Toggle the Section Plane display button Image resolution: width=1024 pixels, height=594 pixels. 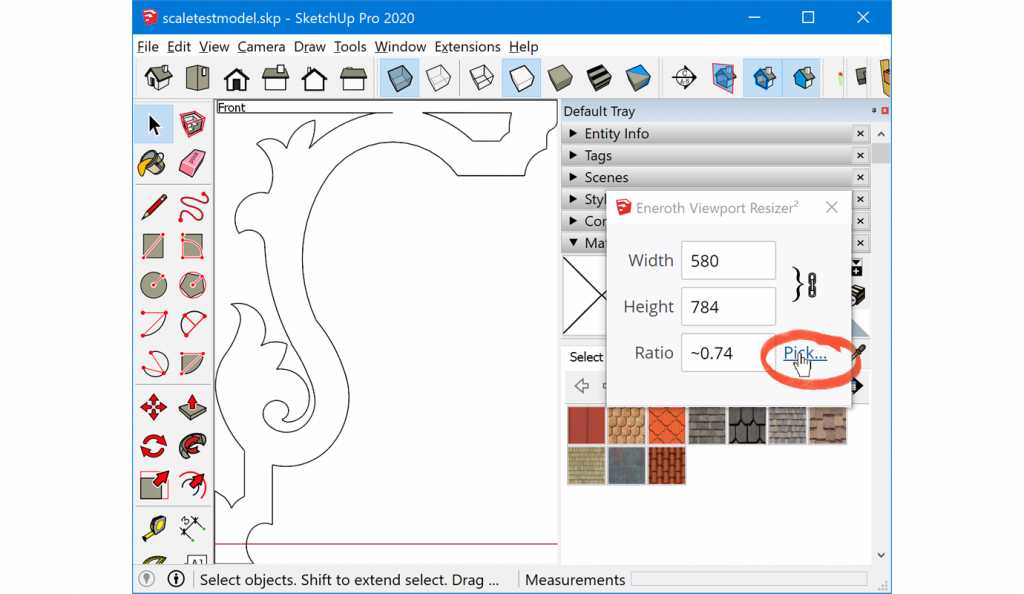724,78
